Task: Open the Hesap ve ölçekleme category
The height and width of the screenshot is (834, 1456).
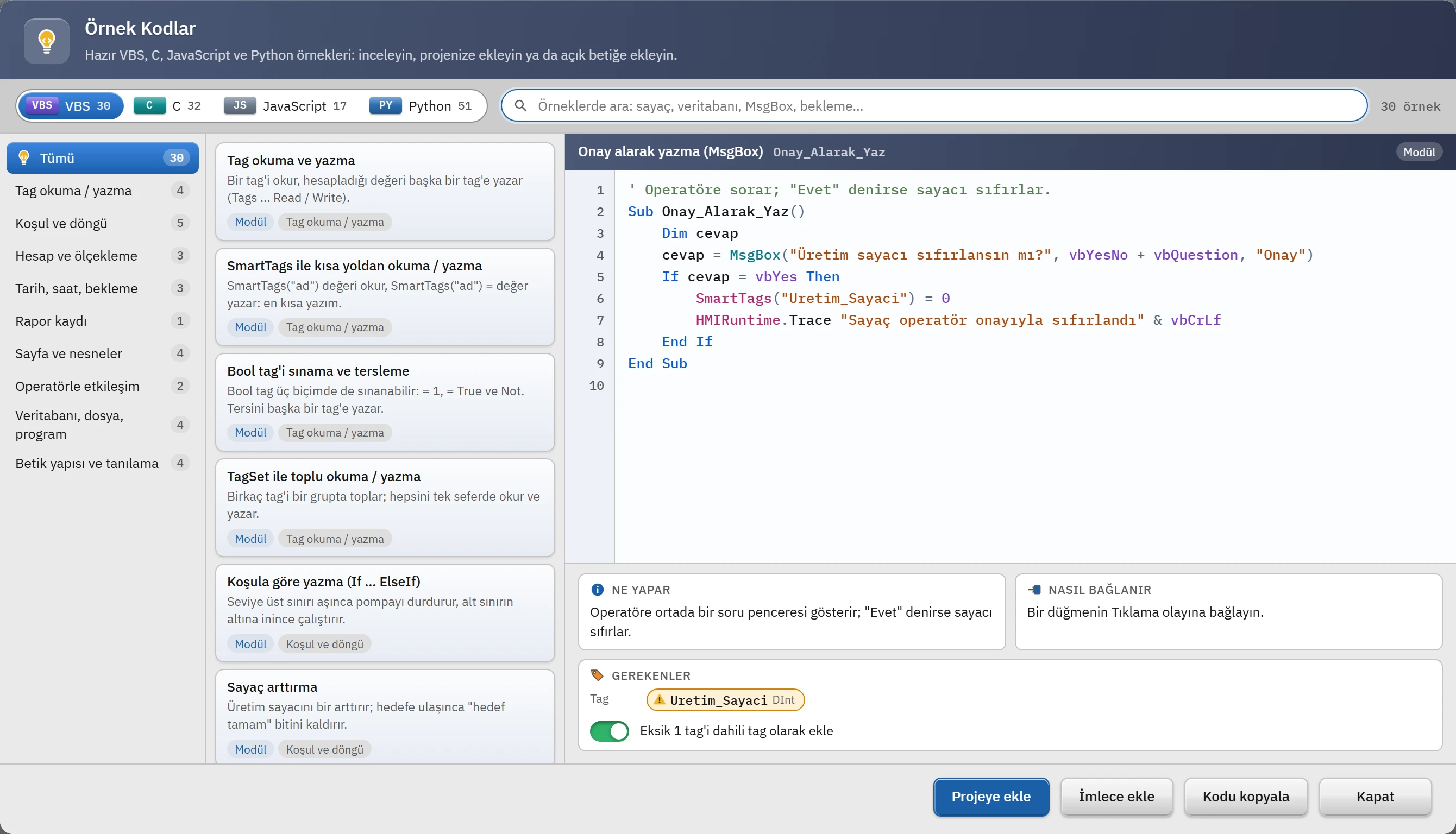Action: [103, 256]
